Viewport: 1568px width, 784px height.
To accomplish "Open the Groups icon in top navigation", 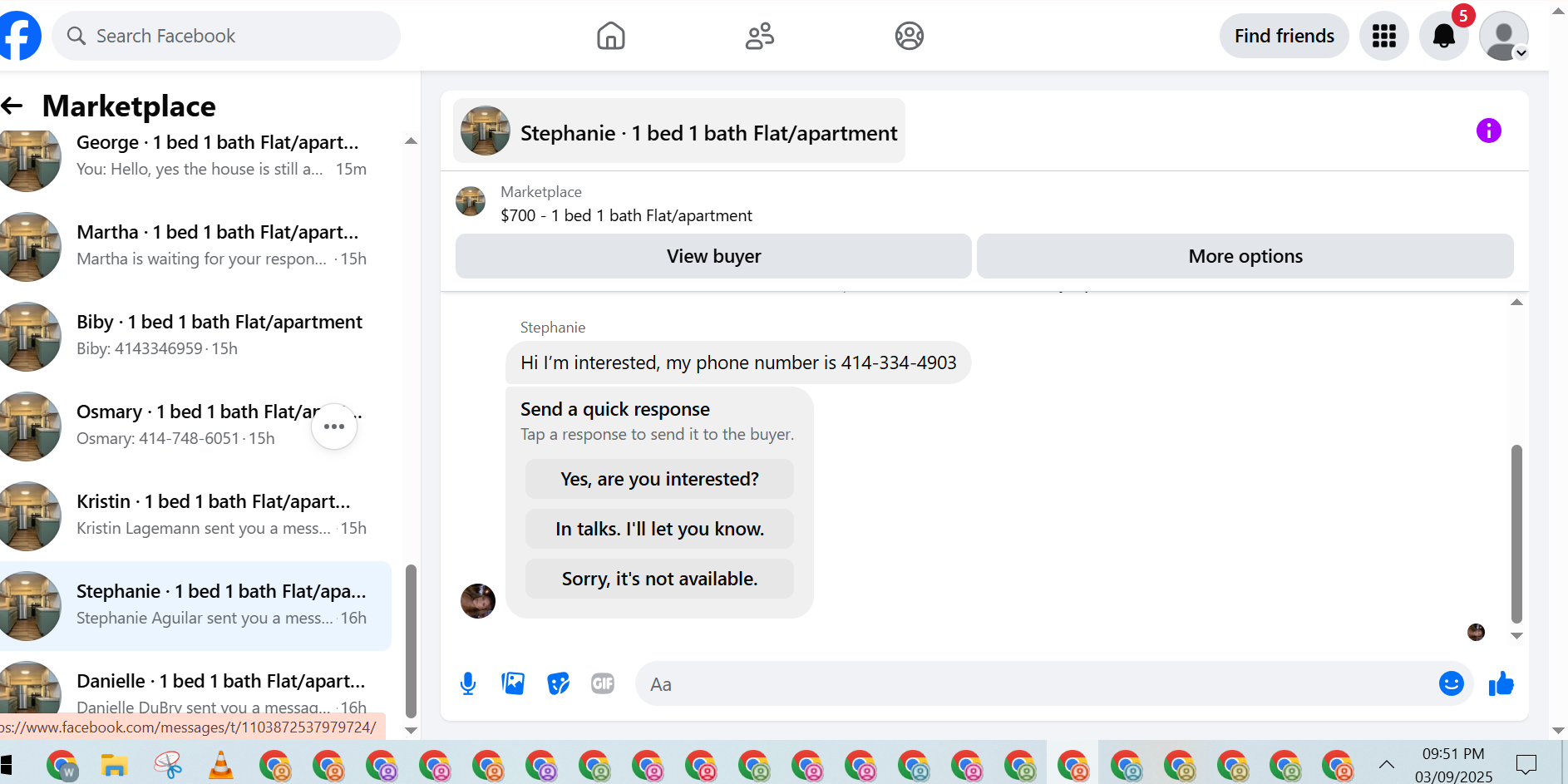I will tap(910, 36).
